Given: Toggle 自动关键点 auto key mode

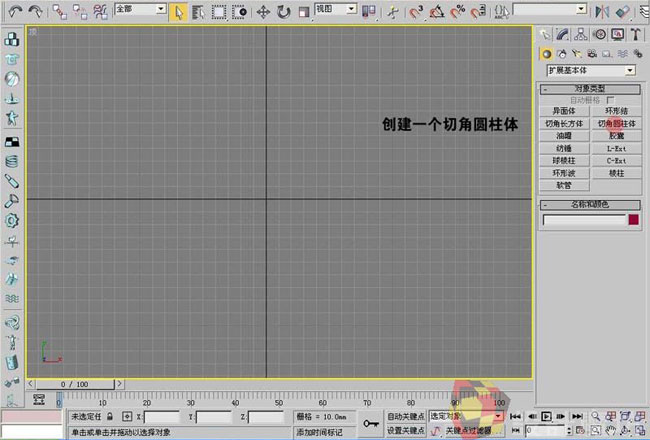Looking at the screenshot, I should point(405,416).
